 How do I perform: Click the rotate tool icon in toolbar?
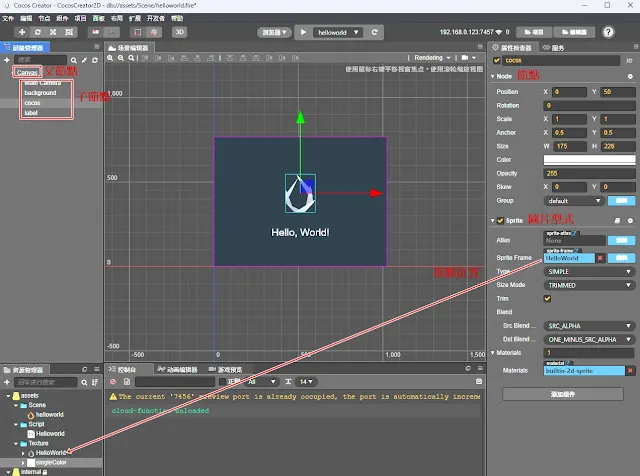coord(35,32)
